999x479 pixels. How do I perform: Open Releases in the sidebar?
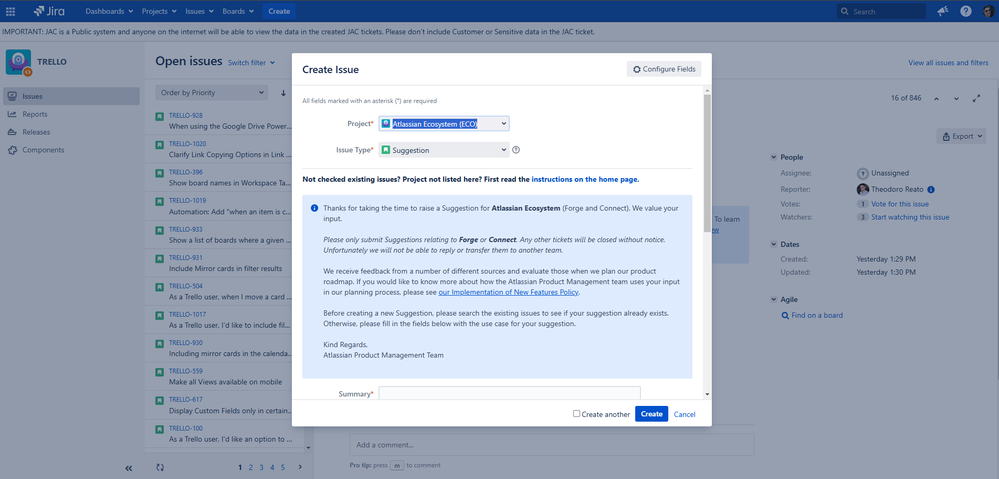(x=36, y=132)
